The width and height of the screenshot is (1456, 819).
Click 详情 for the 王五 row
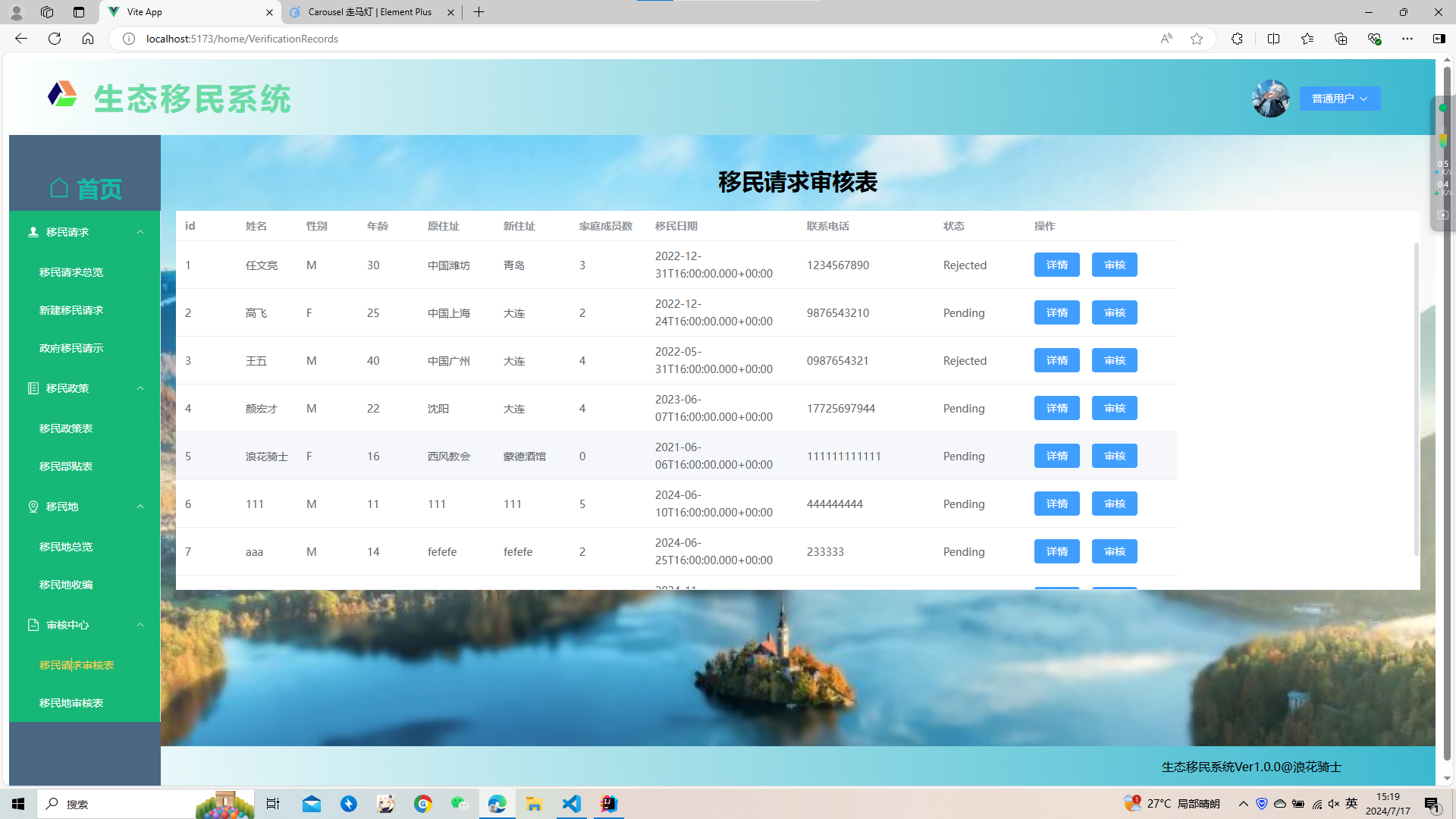1057,360
